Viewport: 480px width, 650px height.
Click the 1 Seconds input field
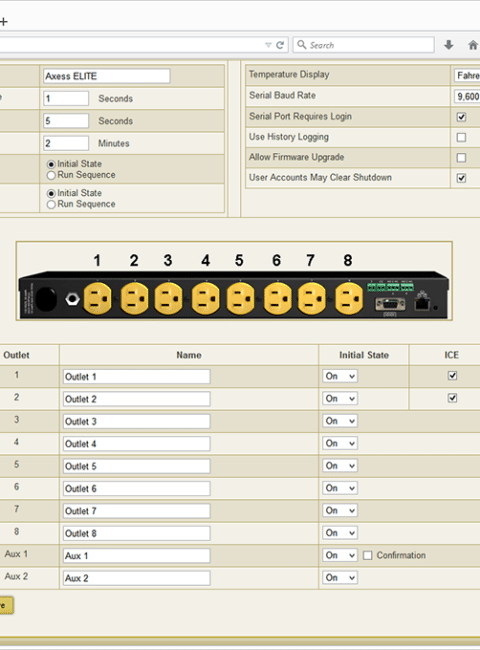click(x=66, y=99)
